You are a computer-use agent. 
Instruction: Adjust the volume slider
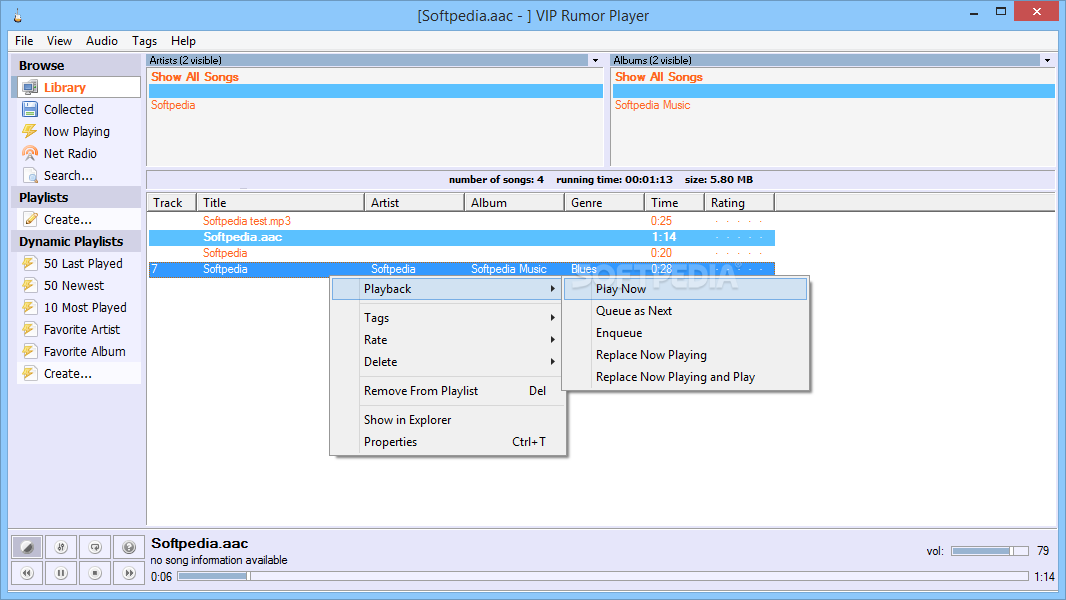989,551
